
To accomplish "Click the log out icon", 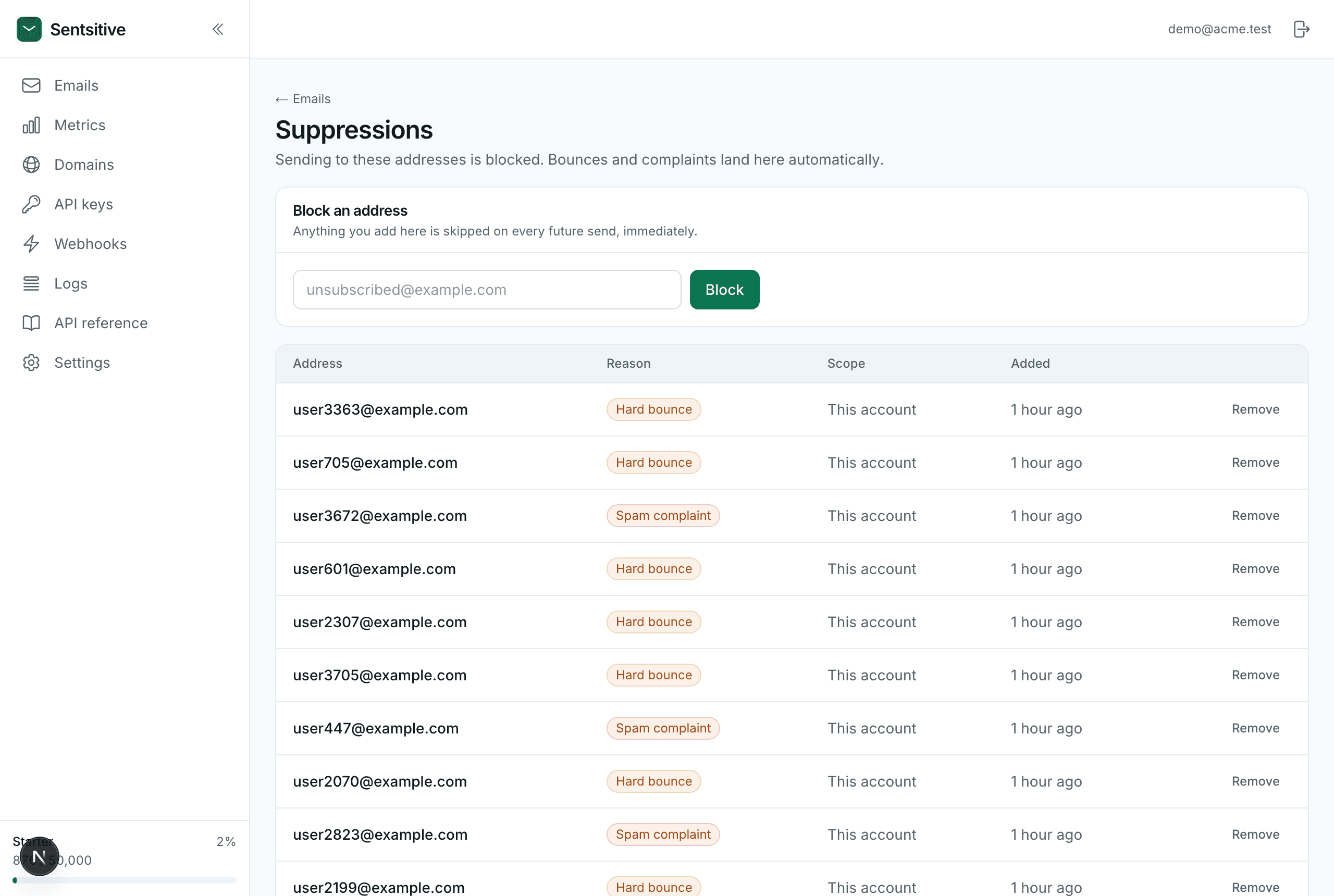I will [x=1301, y=29].
